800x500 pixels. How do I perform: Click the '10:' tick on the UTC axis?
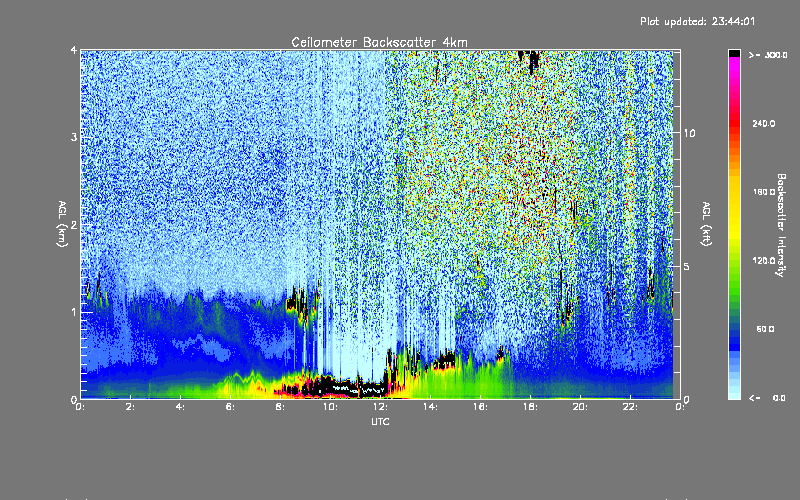pyautogui.click(x=331, y=407)
